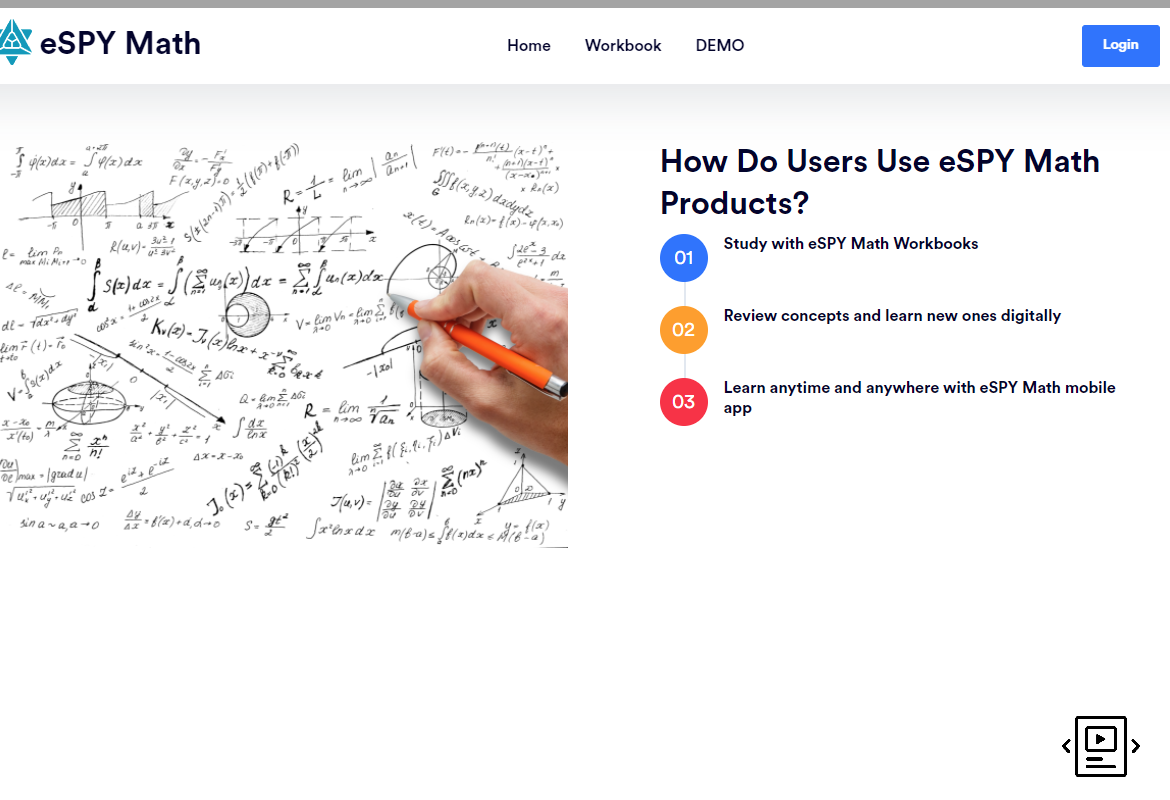Click the "How Do Users Use eSPY Math Products?" heading
Viewport: 1170px width, 800px height.
click(880, 182)
